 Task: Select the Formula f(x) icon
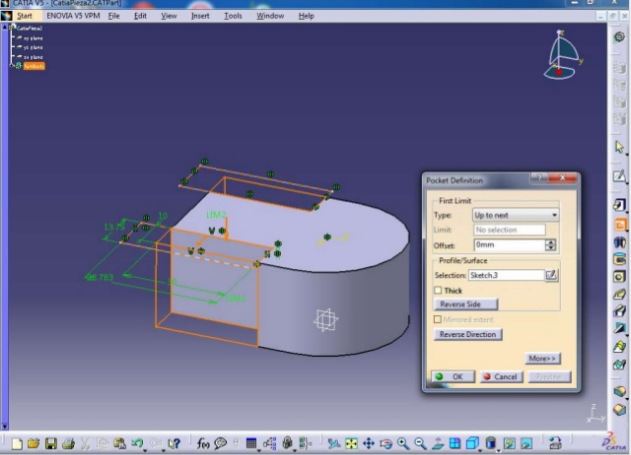tap(203, 443)
